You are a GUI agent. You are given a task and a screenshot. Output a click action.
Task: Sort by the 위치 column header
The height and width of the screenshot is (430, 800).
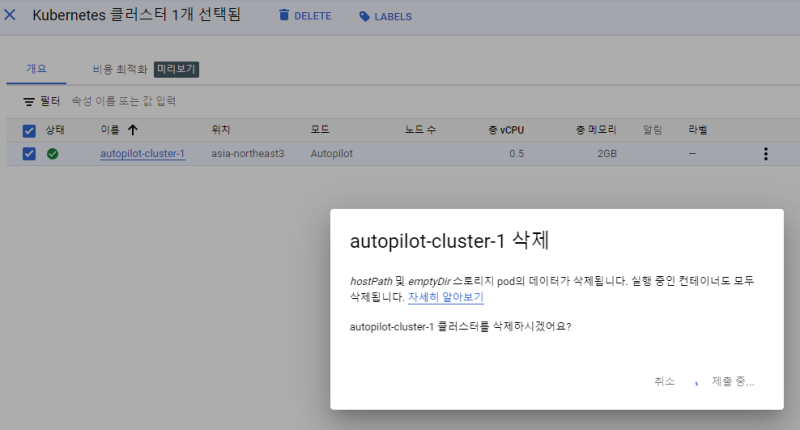pyautogui.click(x=221, y=130)
